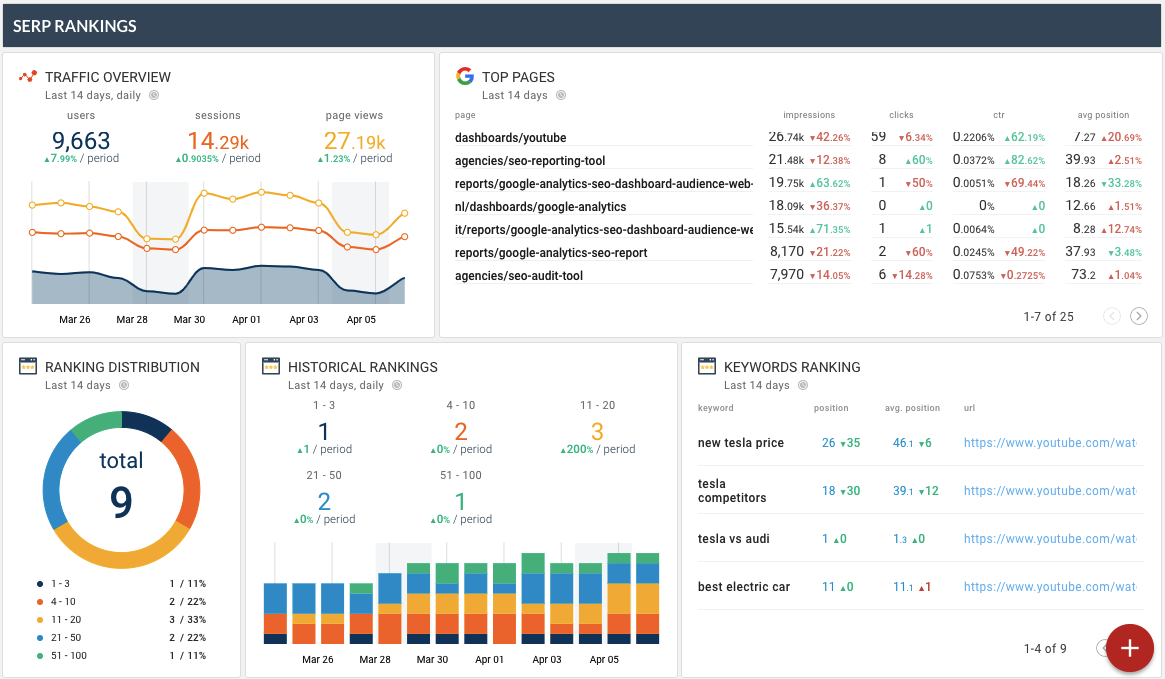Click the keyword 'tesla competitors'
Screen dimensions: 1165x679
tap(732, 491)
